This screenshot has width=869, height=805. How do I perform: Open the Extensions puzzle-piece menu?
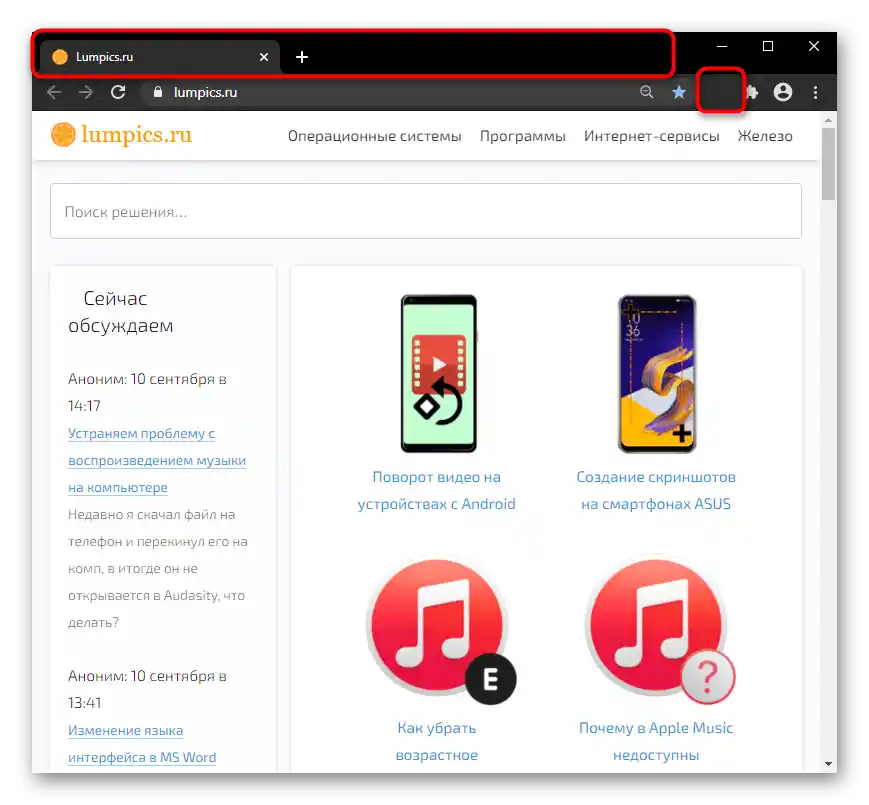[752, 92]
